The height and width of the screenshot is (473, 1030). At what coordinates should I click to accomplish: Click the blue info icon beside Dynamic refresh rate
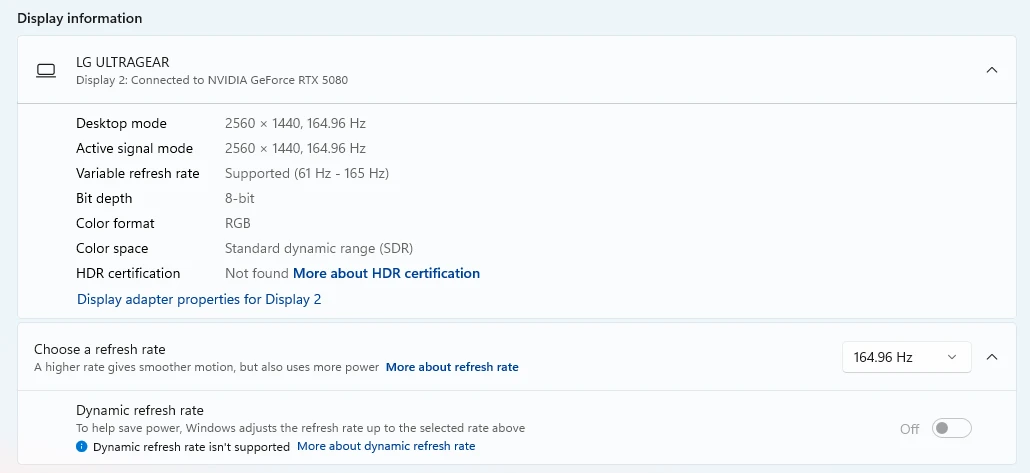click(x=81, y=447)
